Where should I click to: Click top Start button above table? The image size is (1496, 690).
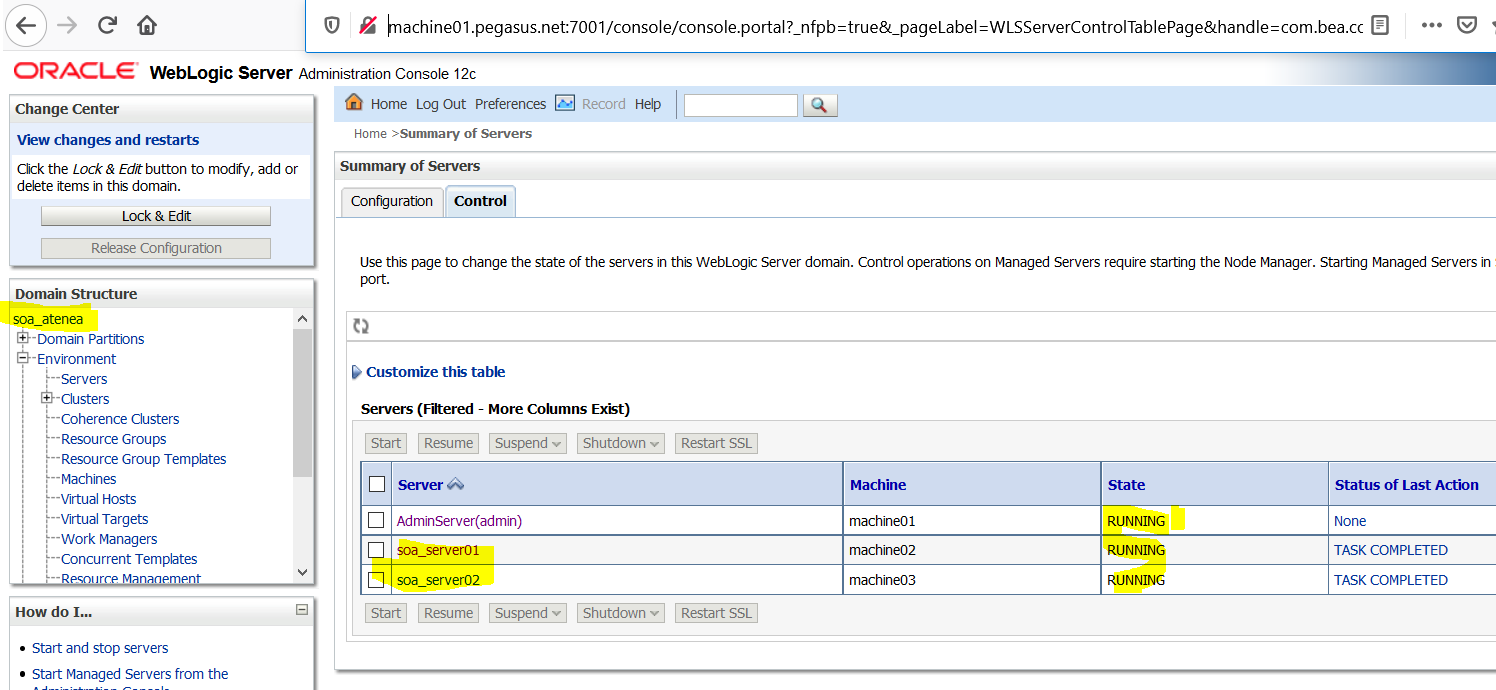(386, 443)
